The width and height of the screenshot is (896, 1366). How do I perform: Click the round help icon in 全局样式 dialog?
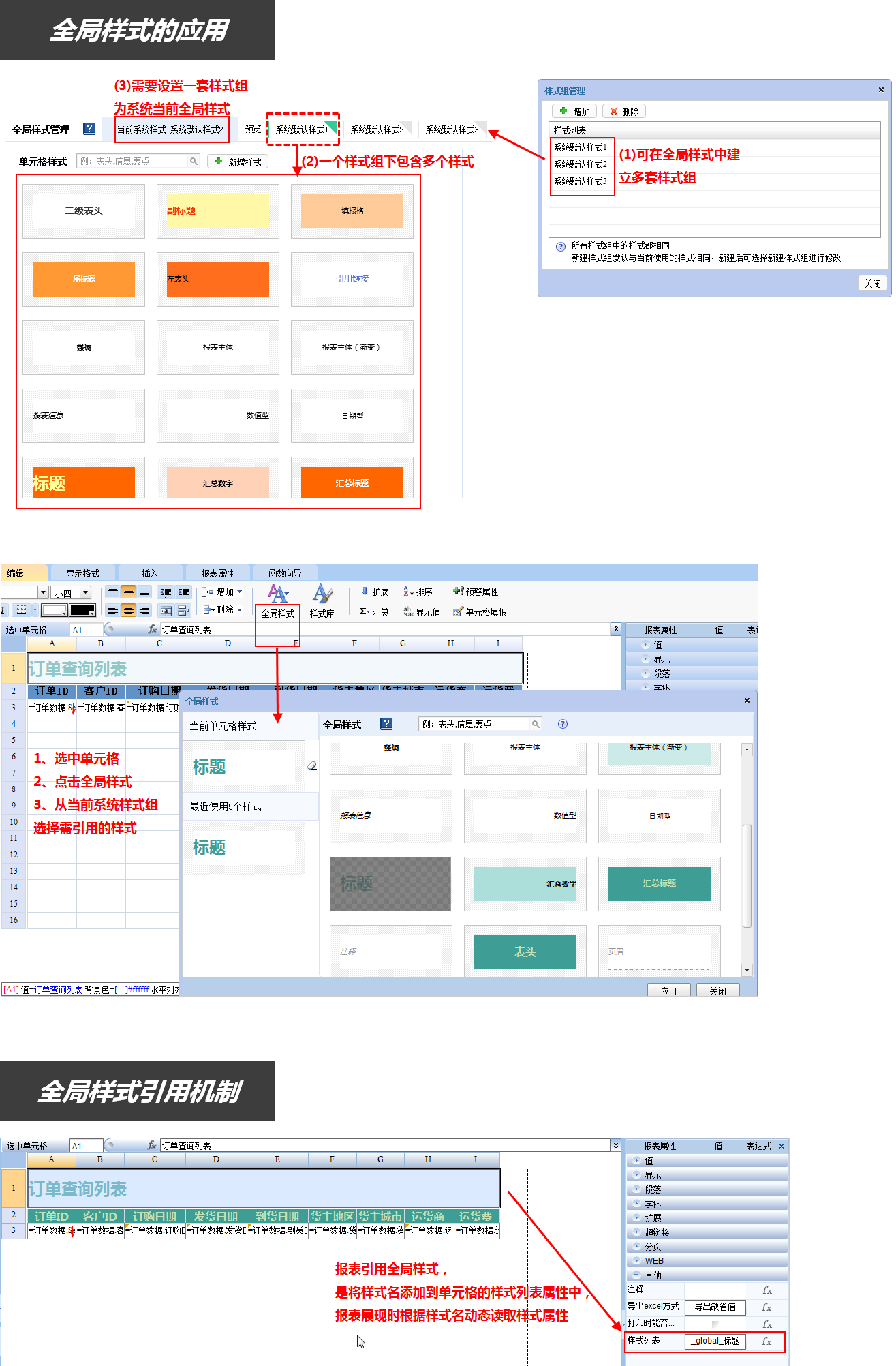coord(563,724)
